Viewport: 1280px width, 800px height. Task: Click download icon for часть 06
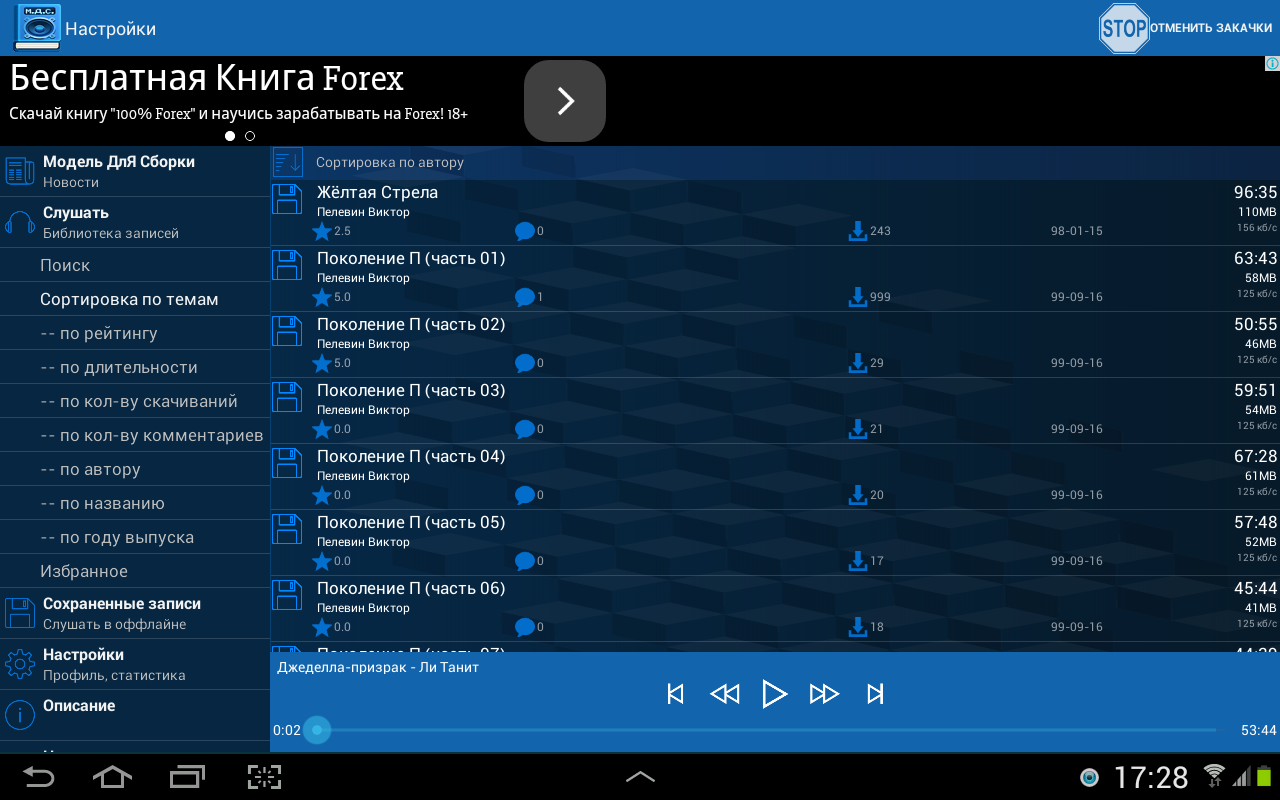[x=857, y=627]
